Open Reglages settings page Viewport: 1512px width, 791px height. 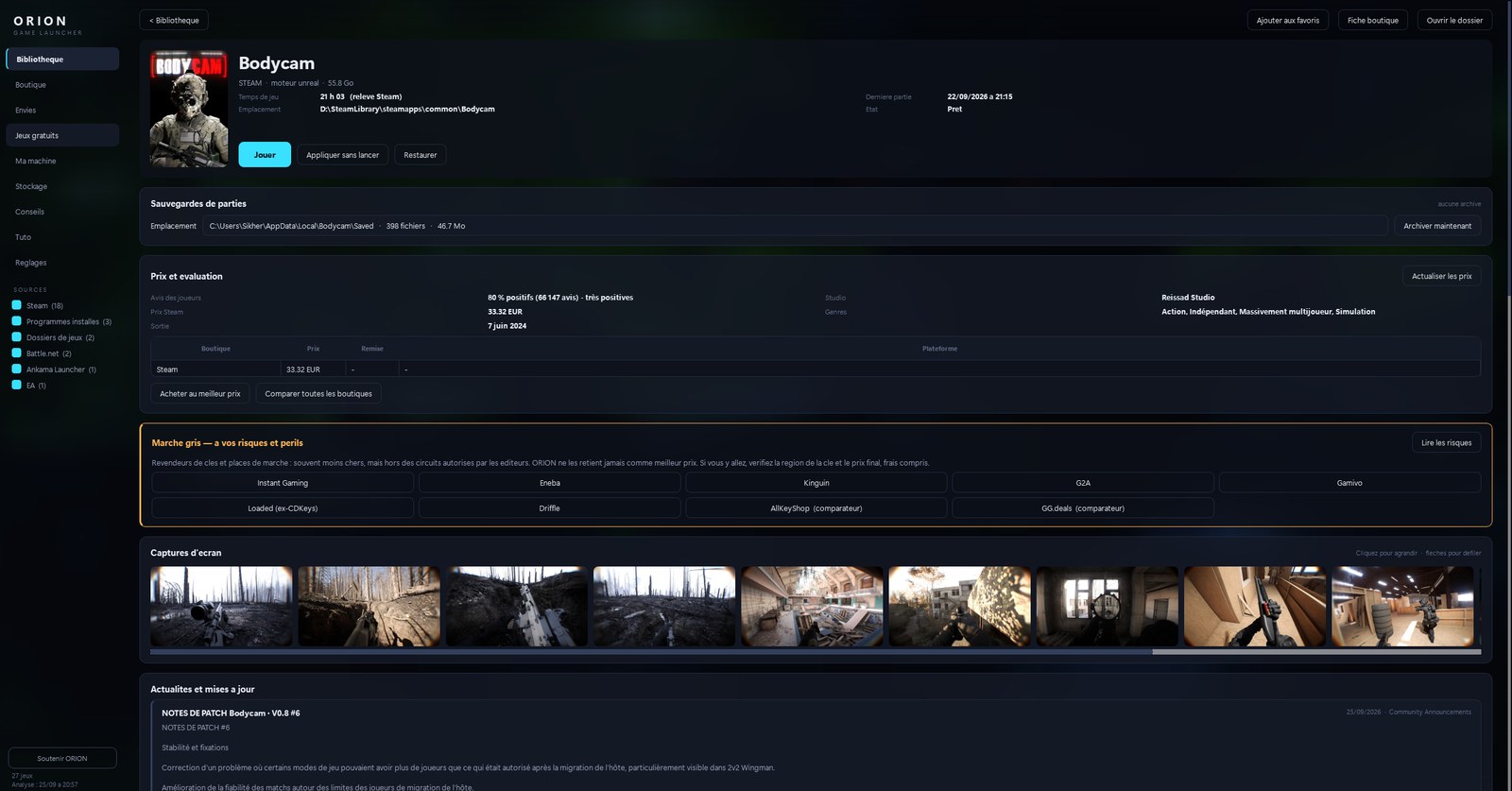pos(62,263)
